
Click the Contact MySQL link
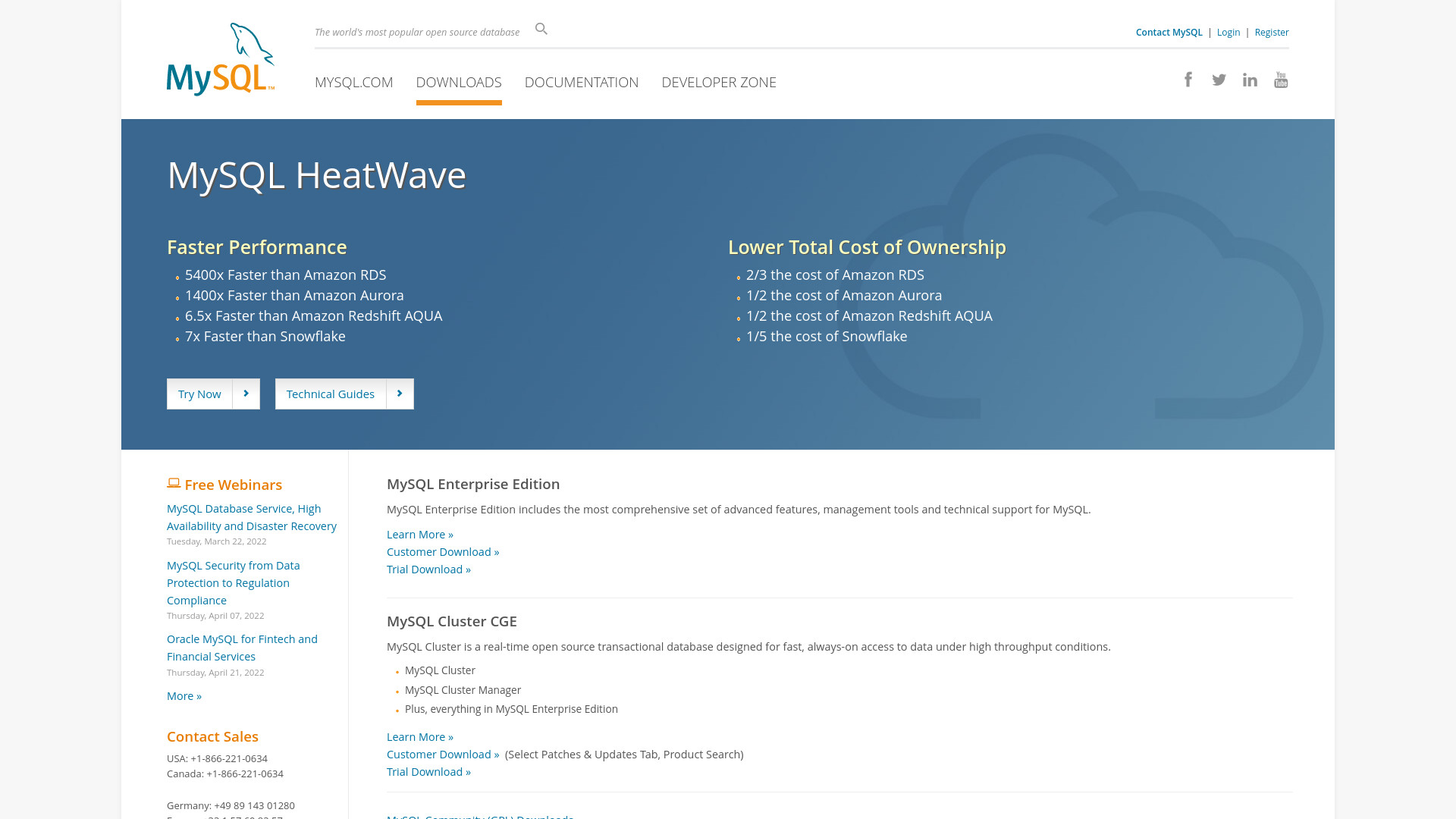tap(1169, 32)
